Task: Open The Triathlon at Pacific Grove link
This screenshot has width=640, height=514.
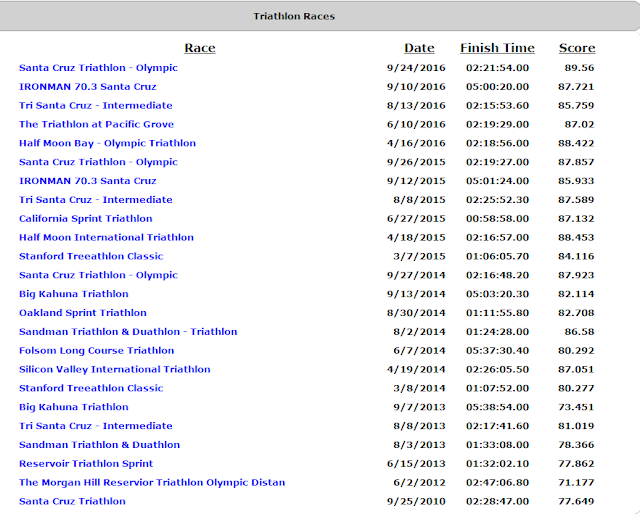Action: (96, 124)
